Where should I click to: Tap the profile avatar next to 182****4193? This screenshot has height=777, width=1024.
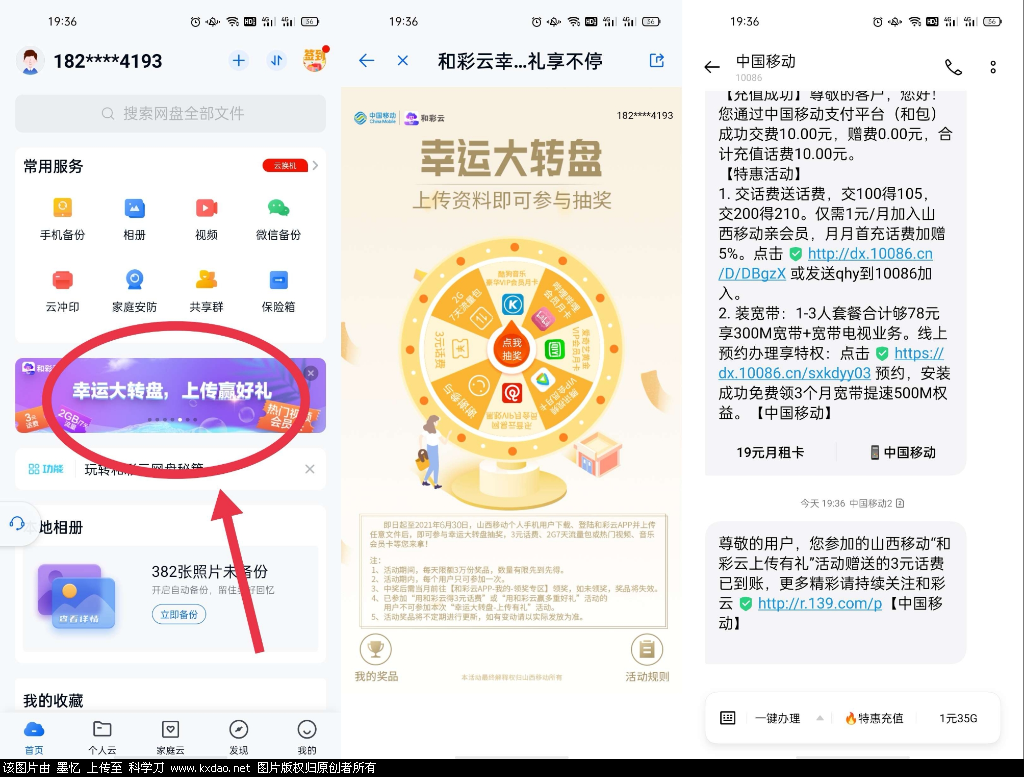pyautogui.click(x=29, y=61)
